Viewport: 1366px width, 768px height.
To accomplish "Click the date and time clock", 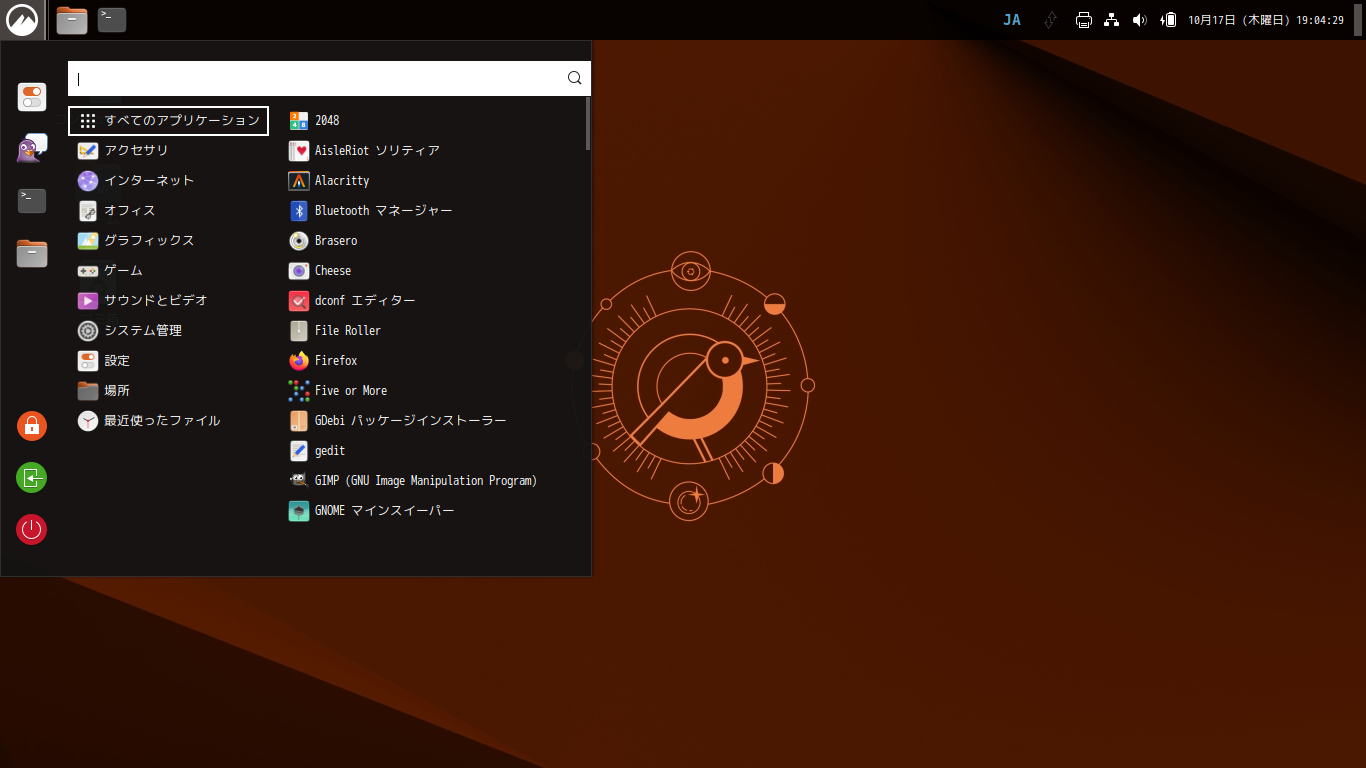I will (x=1265, y=20).
